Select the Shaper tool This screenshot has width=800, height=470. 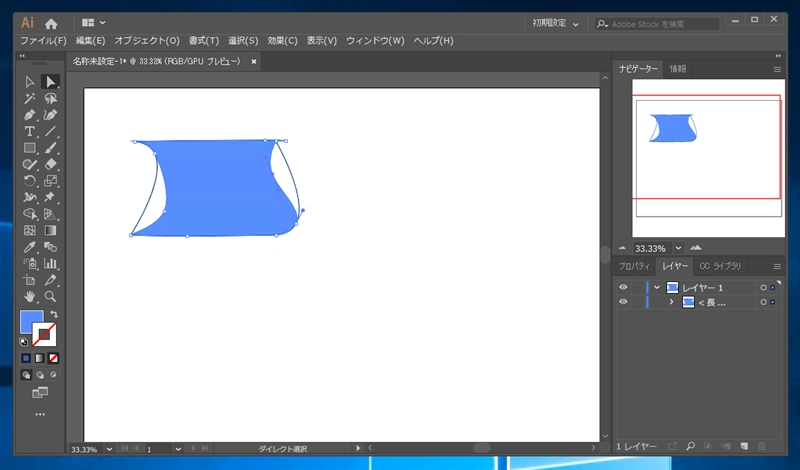(30, 164)
